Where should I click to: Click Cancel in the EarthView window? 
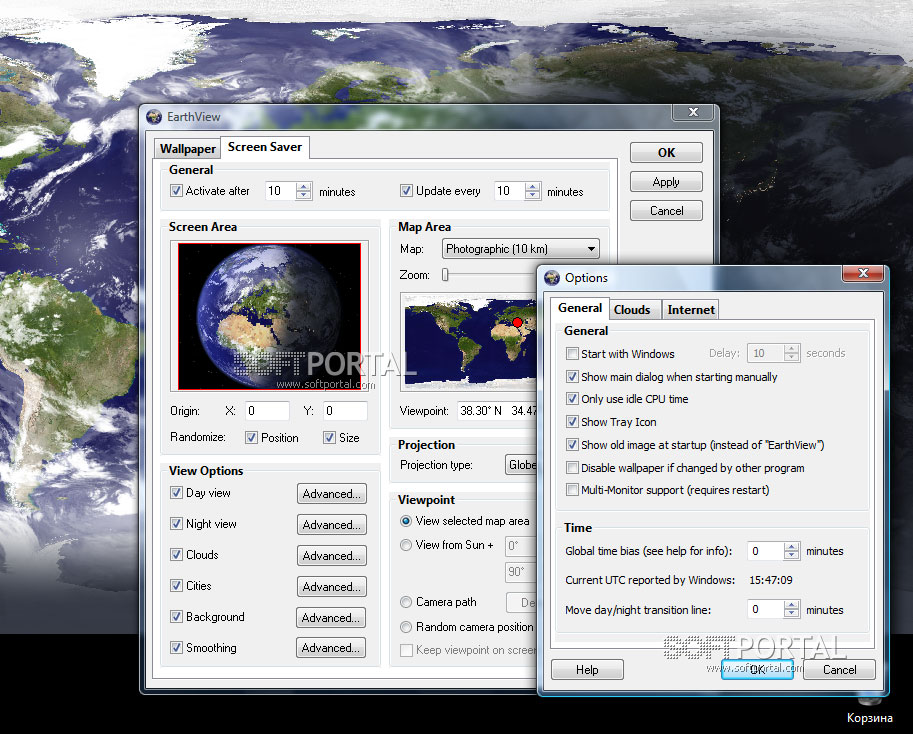(666, 211)
